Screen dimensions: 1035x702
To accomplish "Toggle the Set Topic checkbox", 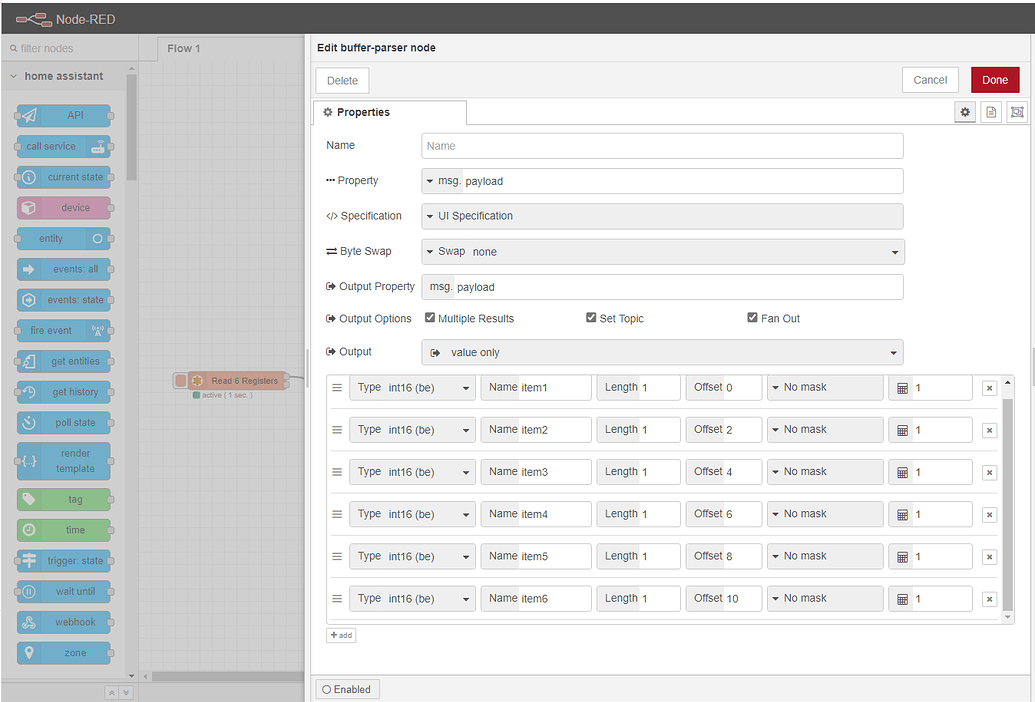I will click(591, 317).
